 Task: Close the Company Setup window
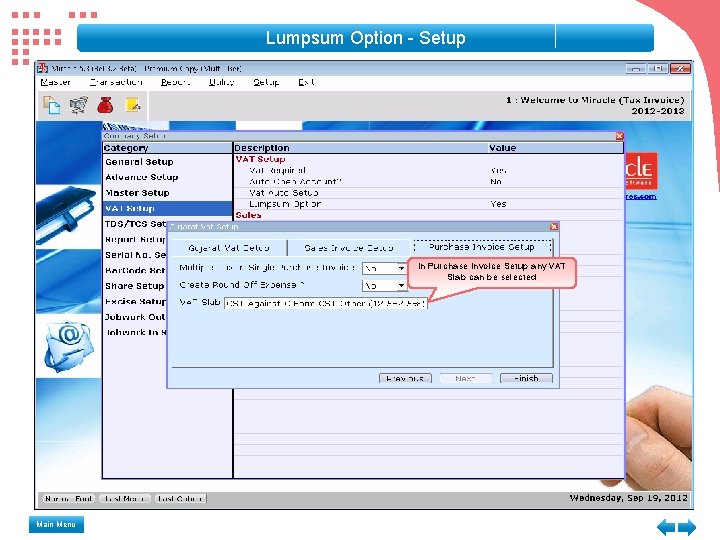[x=619, y=136]
